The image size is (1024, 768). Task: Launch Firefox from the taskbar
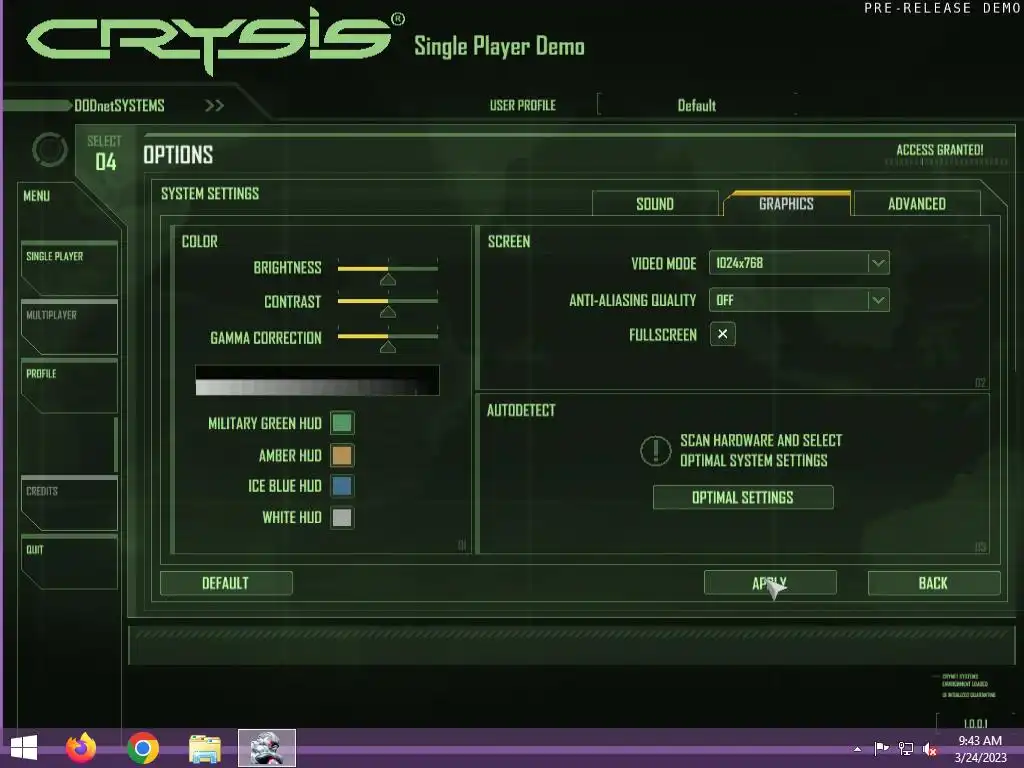(x=81, y=748)
